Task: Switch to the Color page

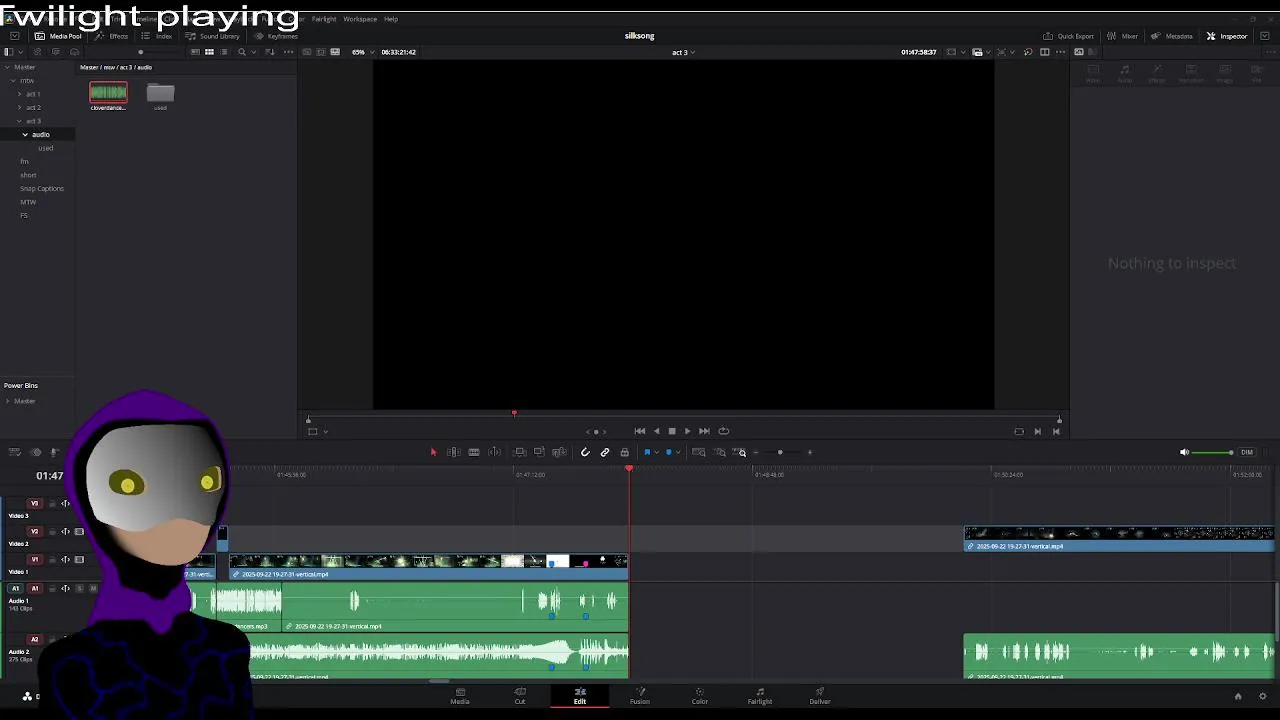Action: 700,695
